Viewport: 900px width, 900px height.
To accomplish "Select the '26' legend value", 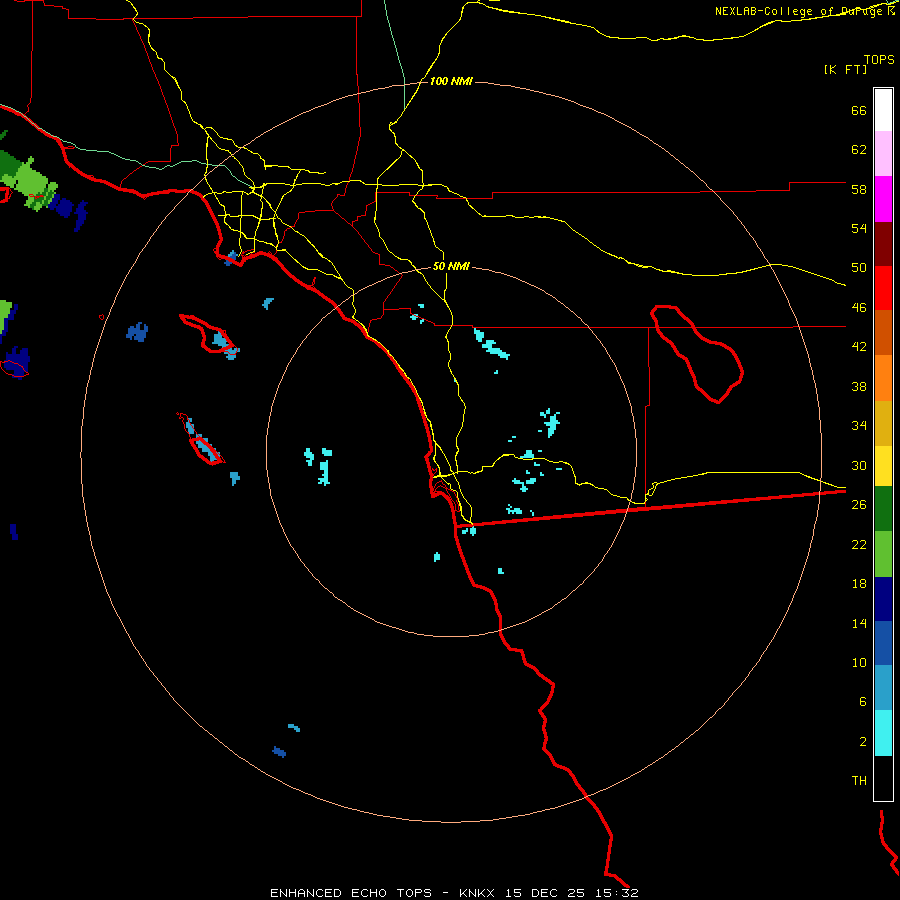I will pyautogui.click(x=859, y=505).
